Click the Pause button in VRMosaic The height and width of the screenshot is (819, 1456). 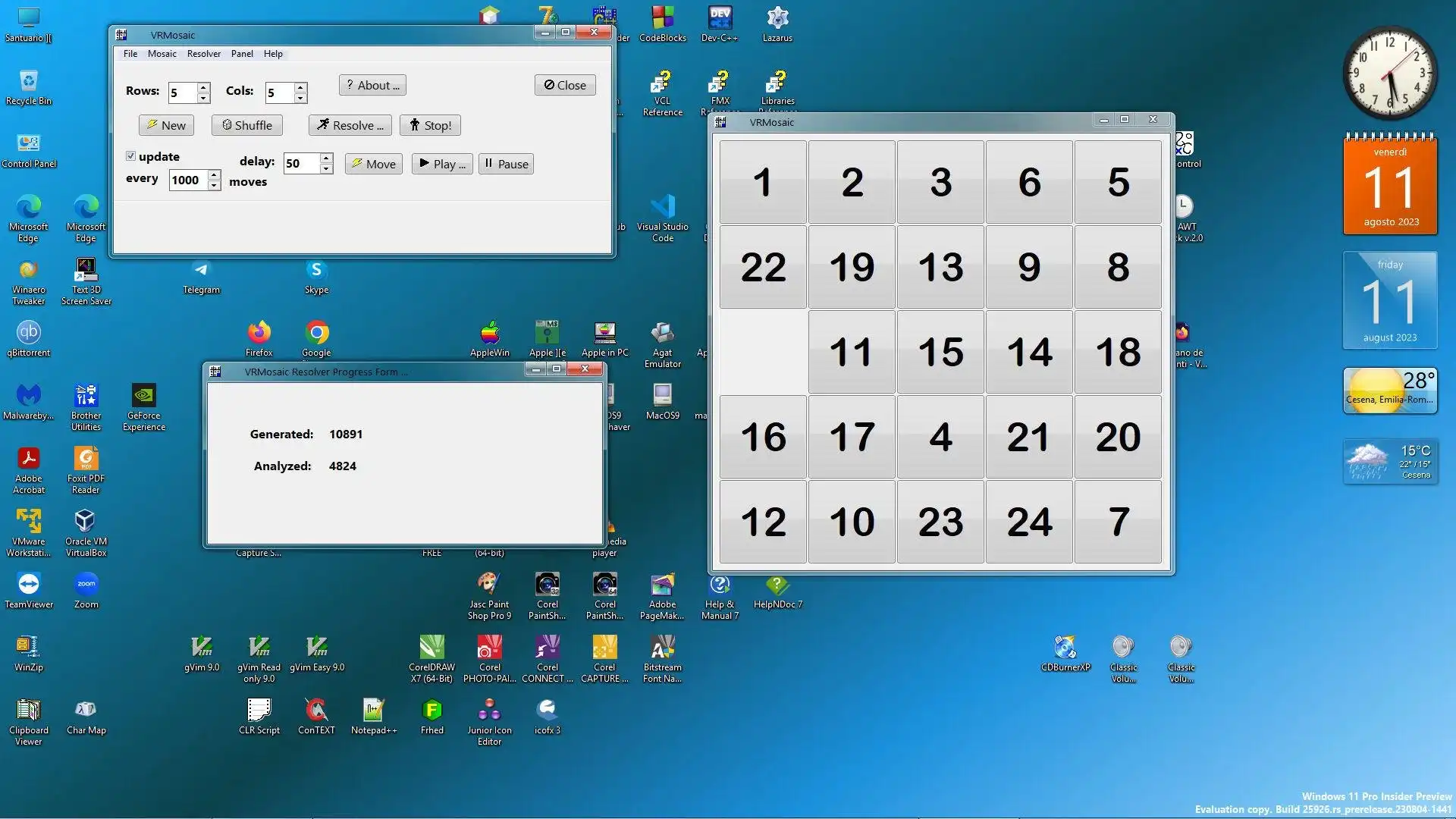coord(506,163)
